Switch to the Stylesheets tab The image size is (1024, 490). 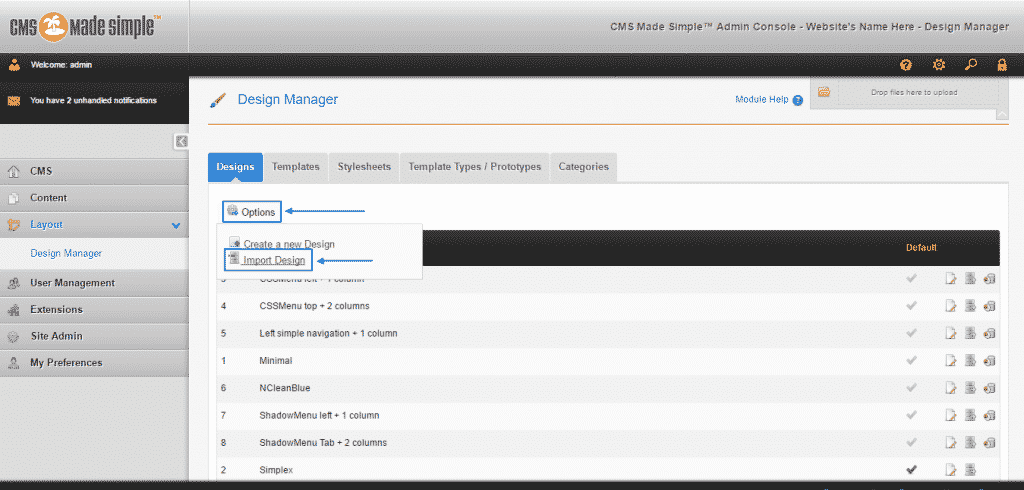tap(364, 167)
